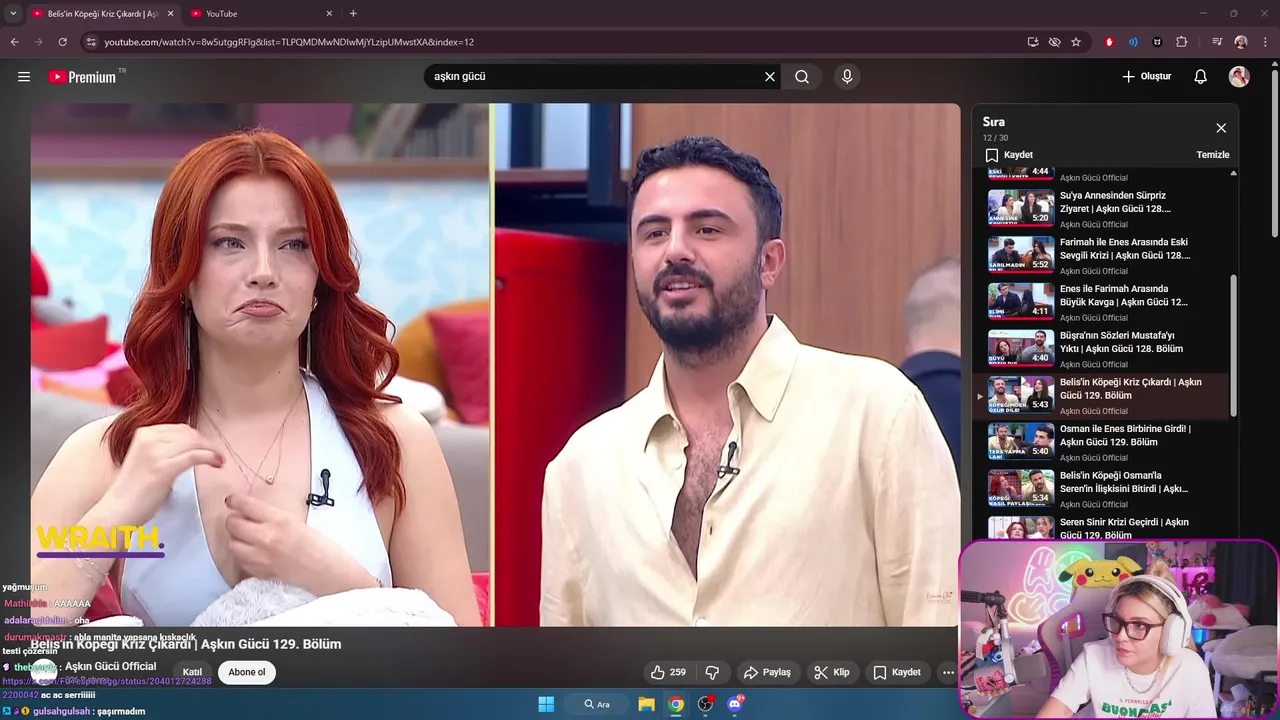Click the install app icon in address bar

[x=1033, y=42]
